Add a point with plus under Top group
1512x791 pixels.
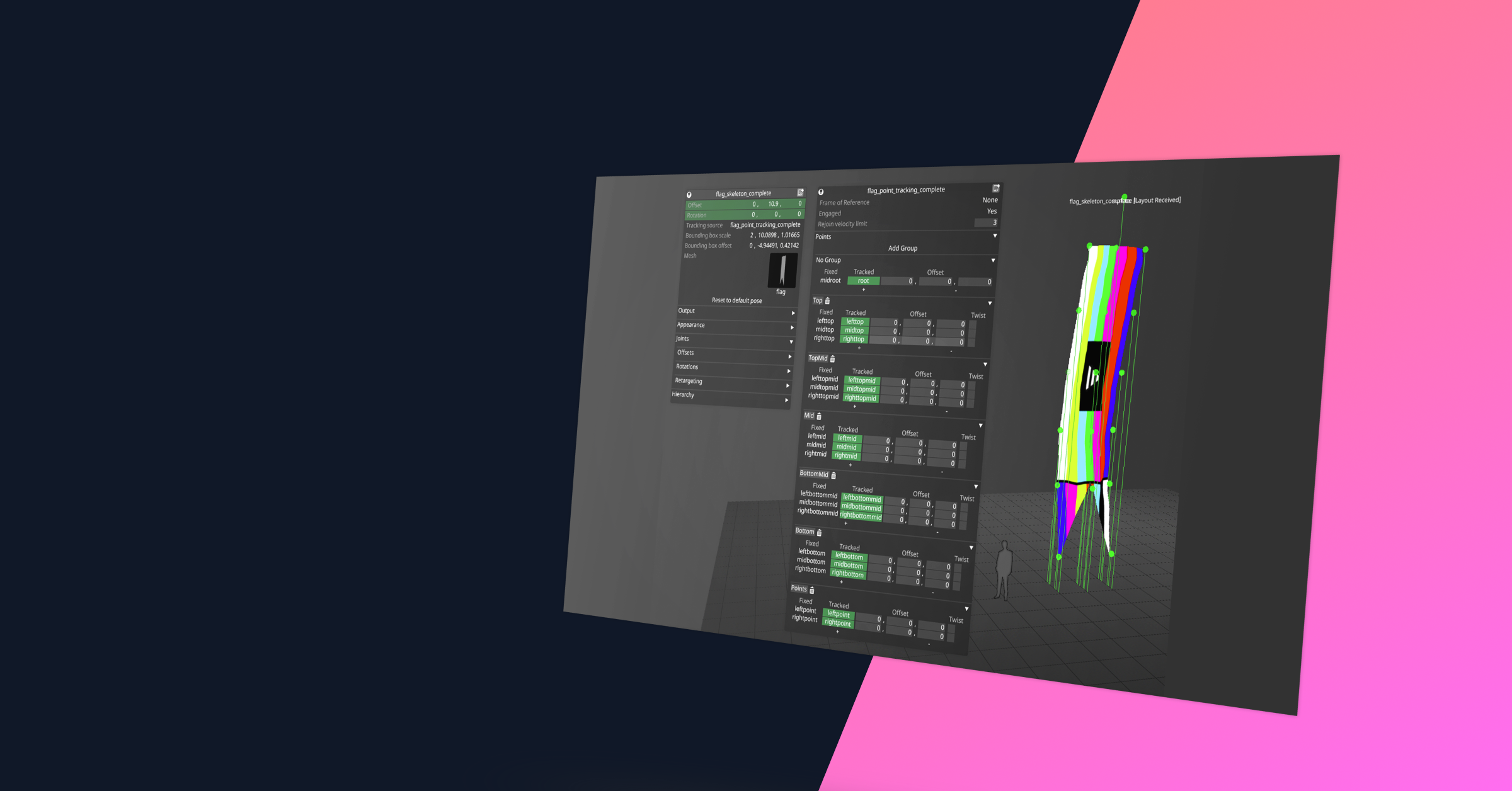click(859, 348)
